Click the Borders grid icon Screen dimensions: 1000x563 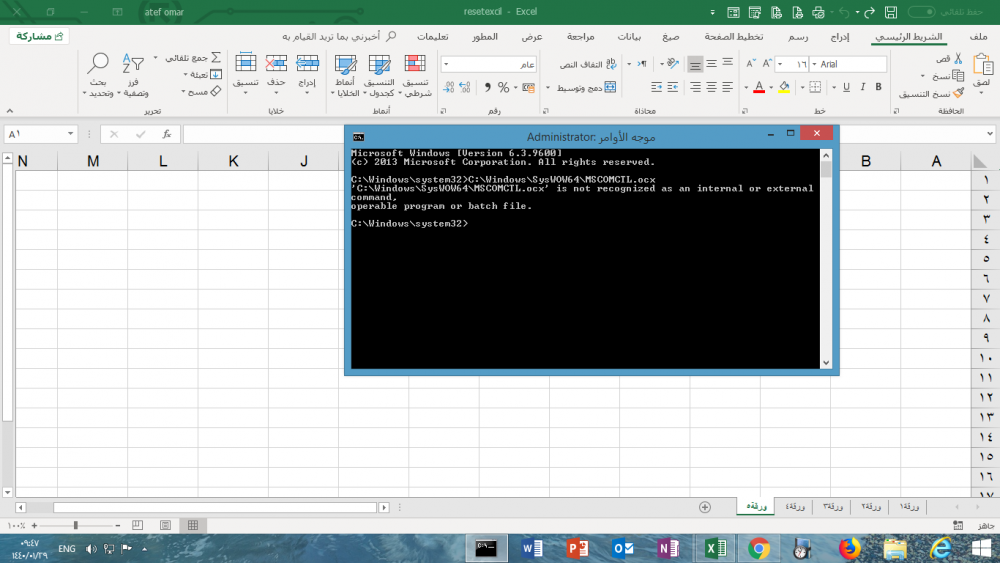tap(815, 87)
